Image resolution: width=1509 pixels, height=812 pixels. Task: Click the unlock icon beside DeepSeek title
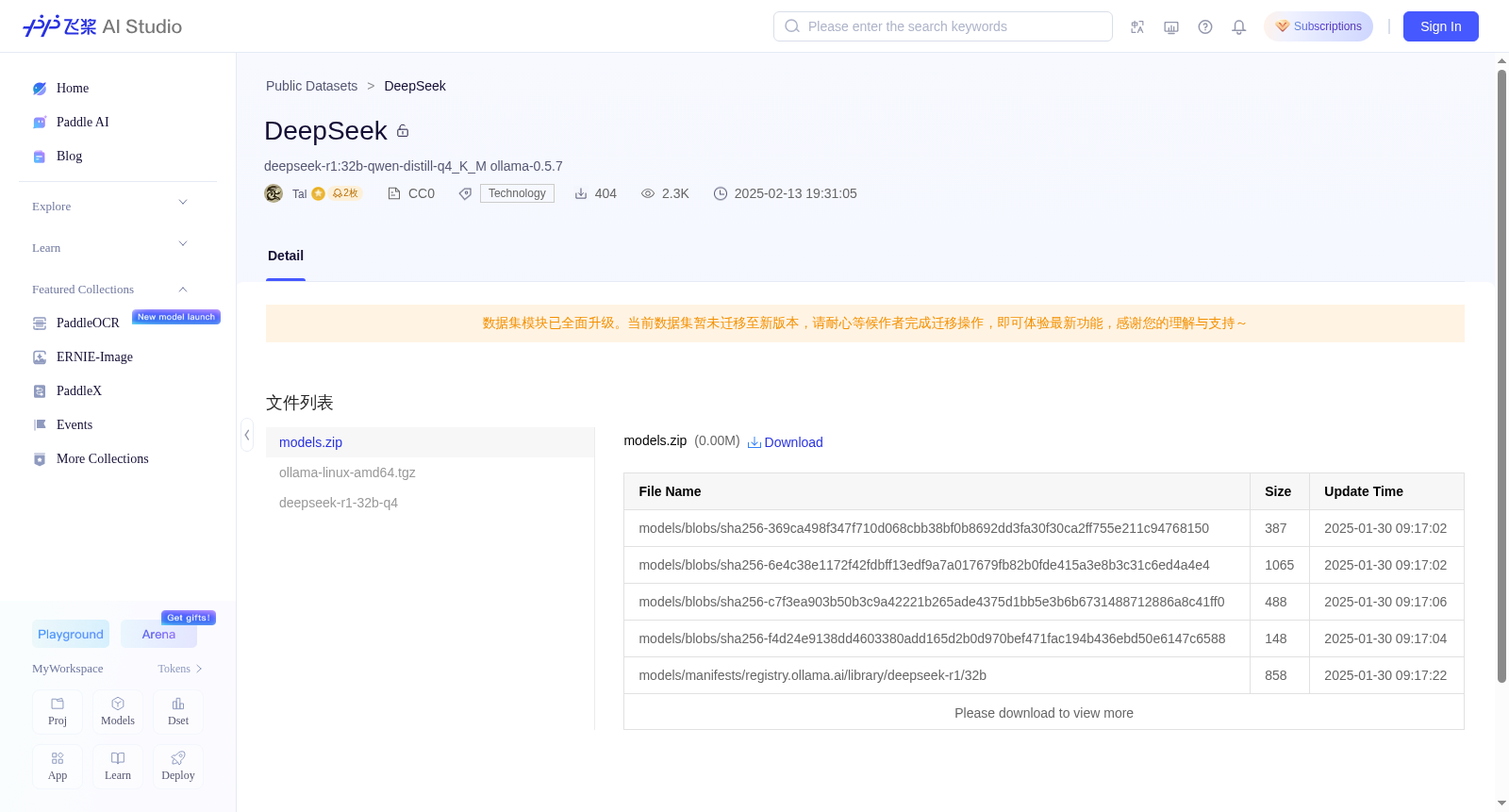(403, 131)
